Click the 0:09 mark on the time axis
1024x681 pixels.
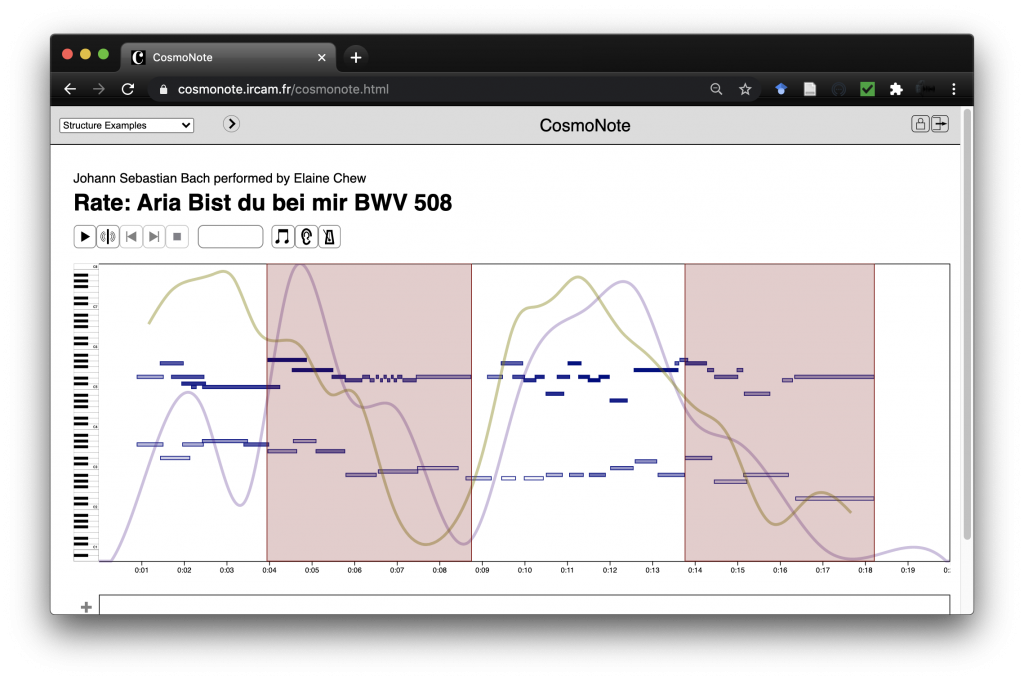click(x=482, y=570)
